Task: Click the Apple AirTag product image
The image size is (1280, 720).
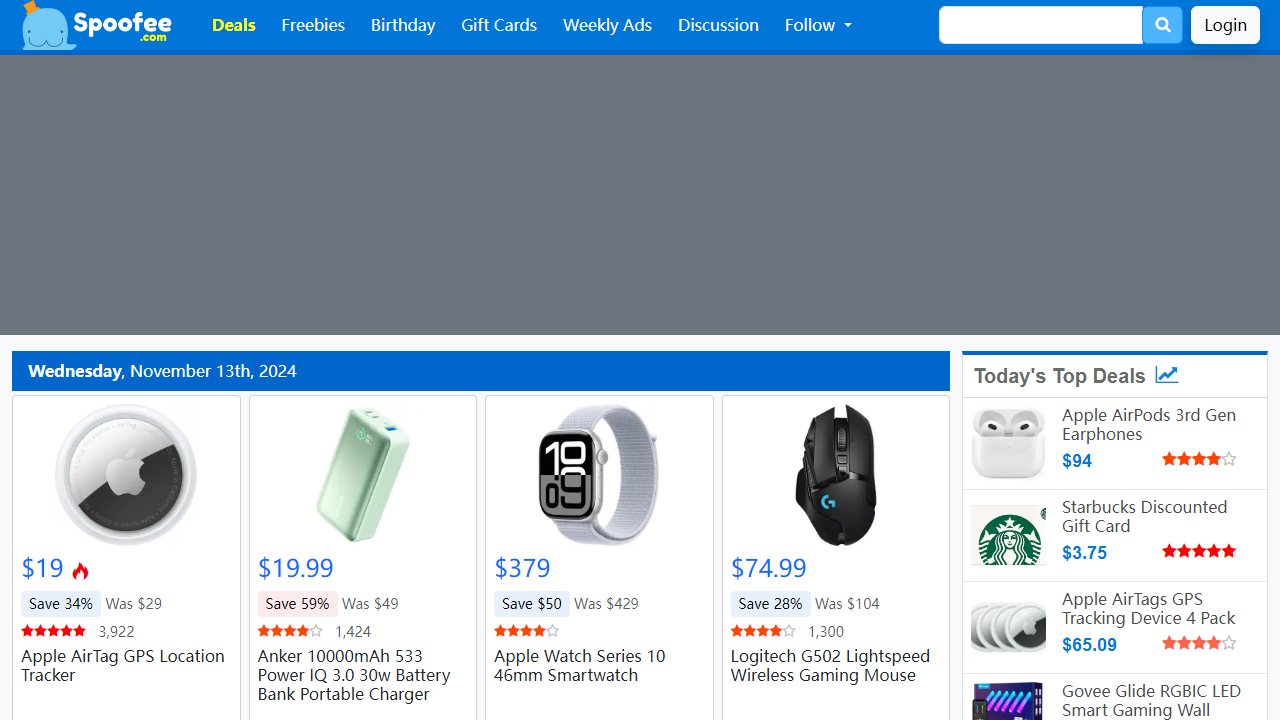Action: (x=126, y=475)
